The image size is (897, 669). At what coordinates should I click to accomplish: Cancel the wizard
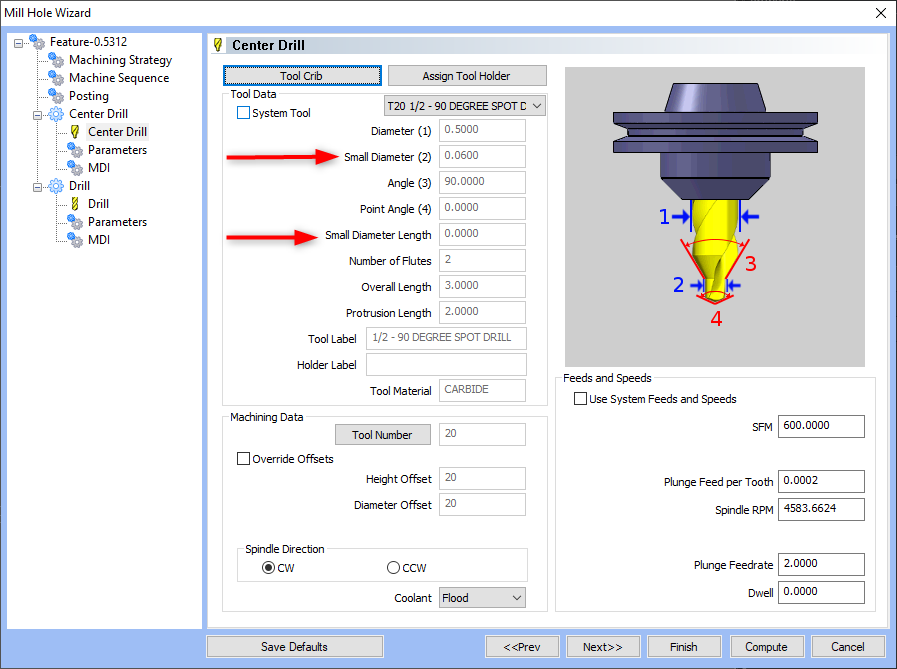point(848,647)
